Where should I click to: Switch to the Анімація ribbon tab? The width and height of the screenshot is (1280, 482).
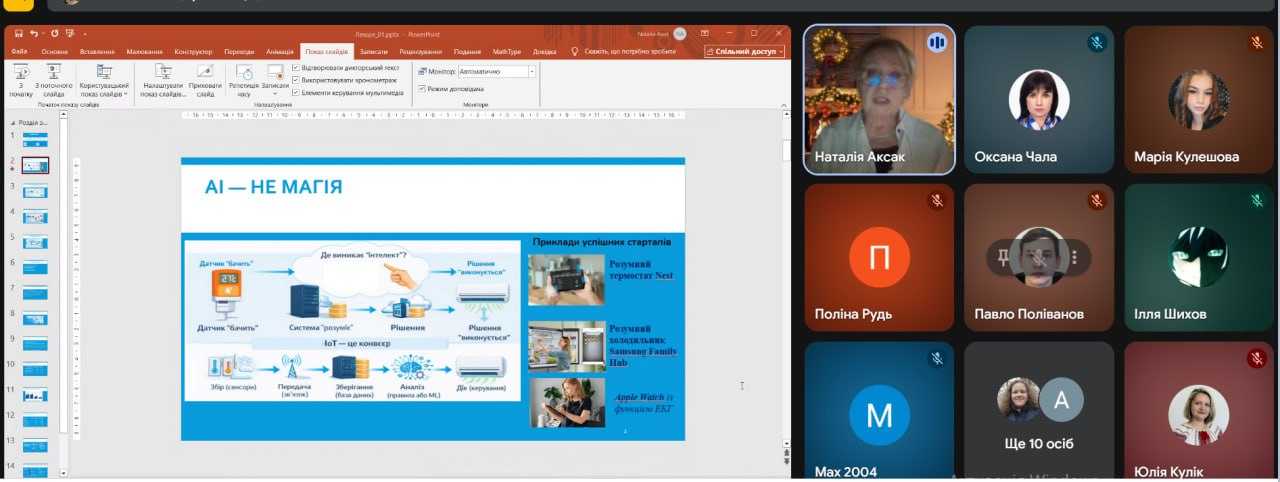click(282, 51)
